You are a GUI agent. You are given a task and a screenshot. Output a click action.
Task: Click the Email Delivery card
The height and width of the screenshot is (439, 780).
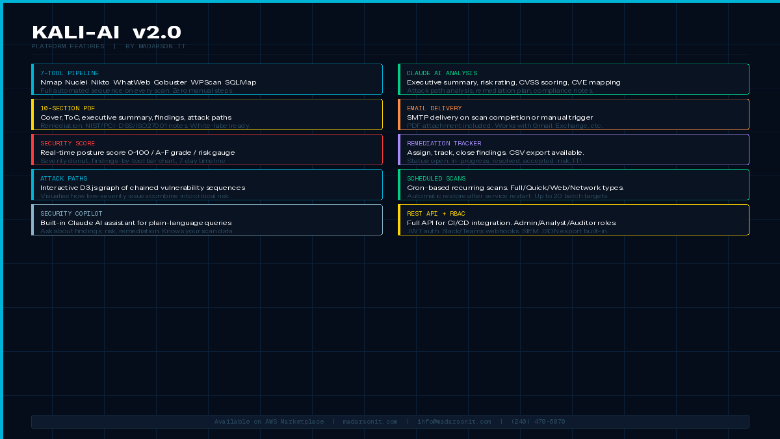[x=573, y=115]
